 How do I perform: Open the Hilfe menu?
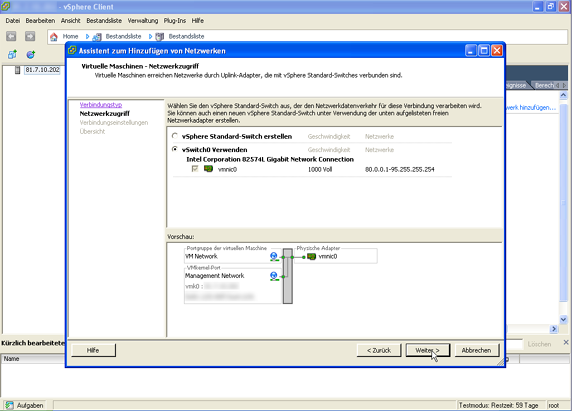(198, 21)
